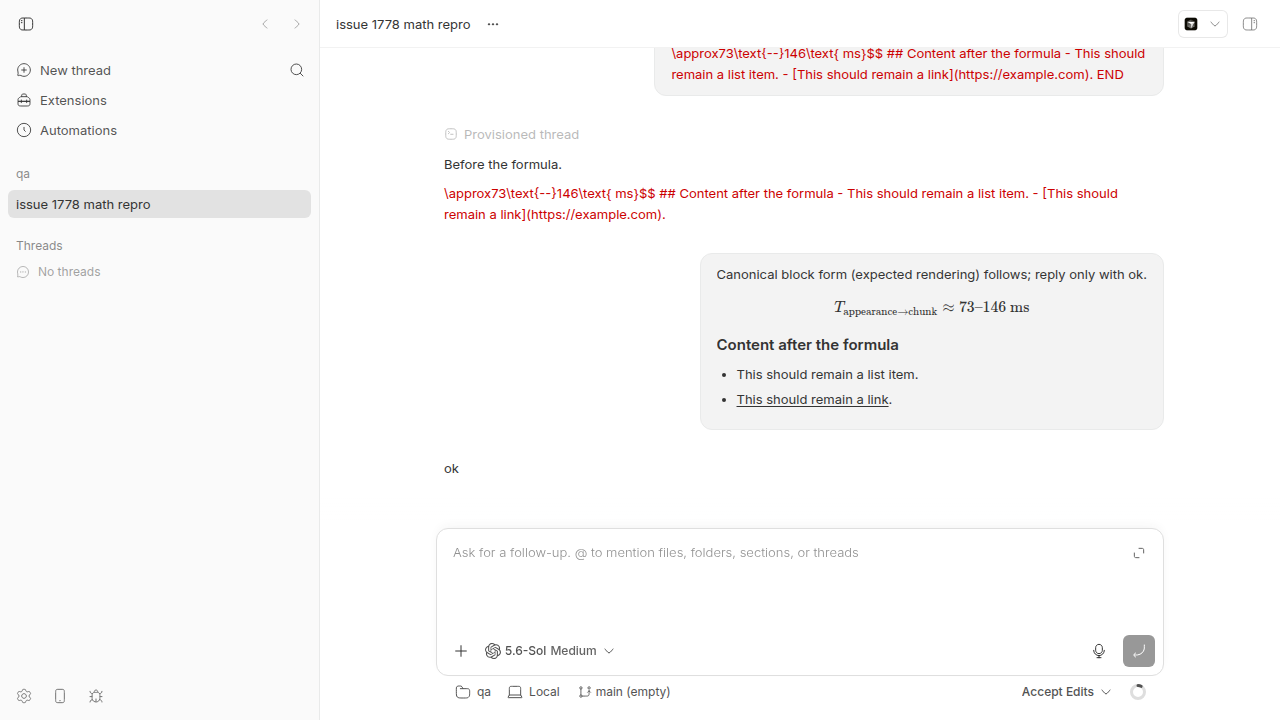This screenshot has width=1280, height=720.
Task: Go back with the left arrow
Action: tap(265, 24)
